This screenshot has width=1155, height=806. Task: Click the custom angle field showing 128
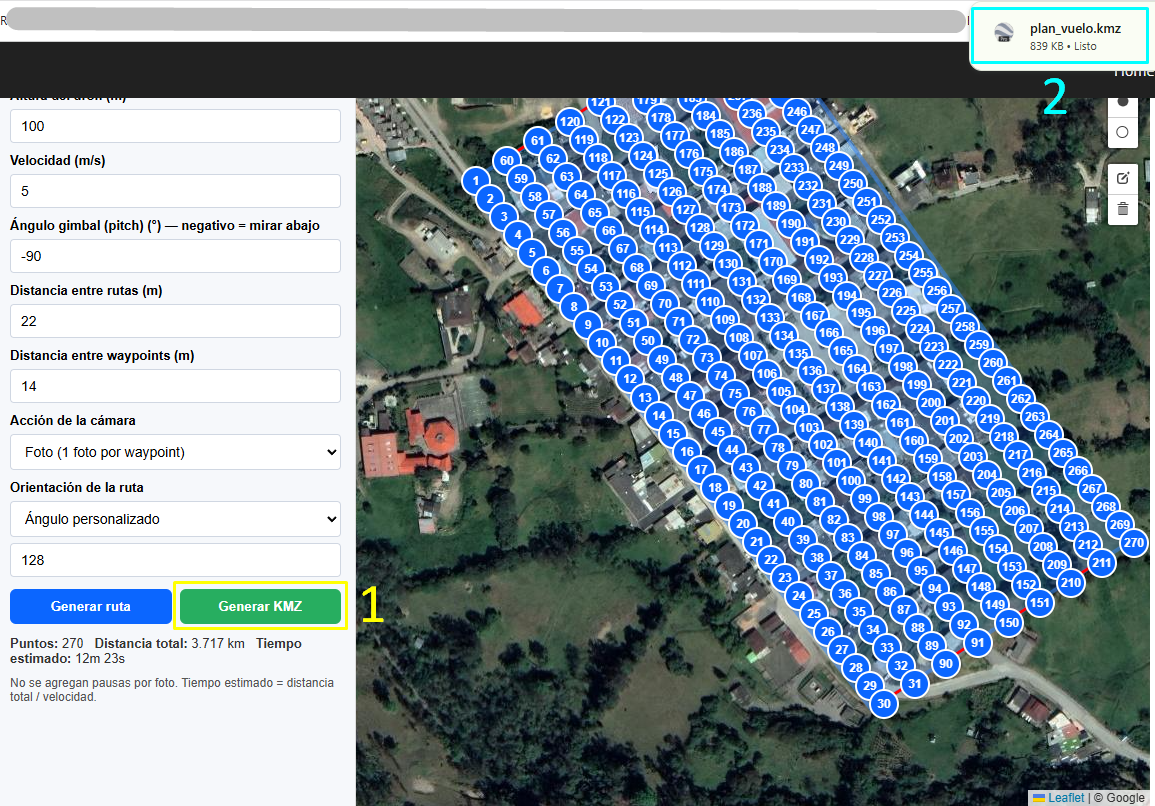point(175,560)
